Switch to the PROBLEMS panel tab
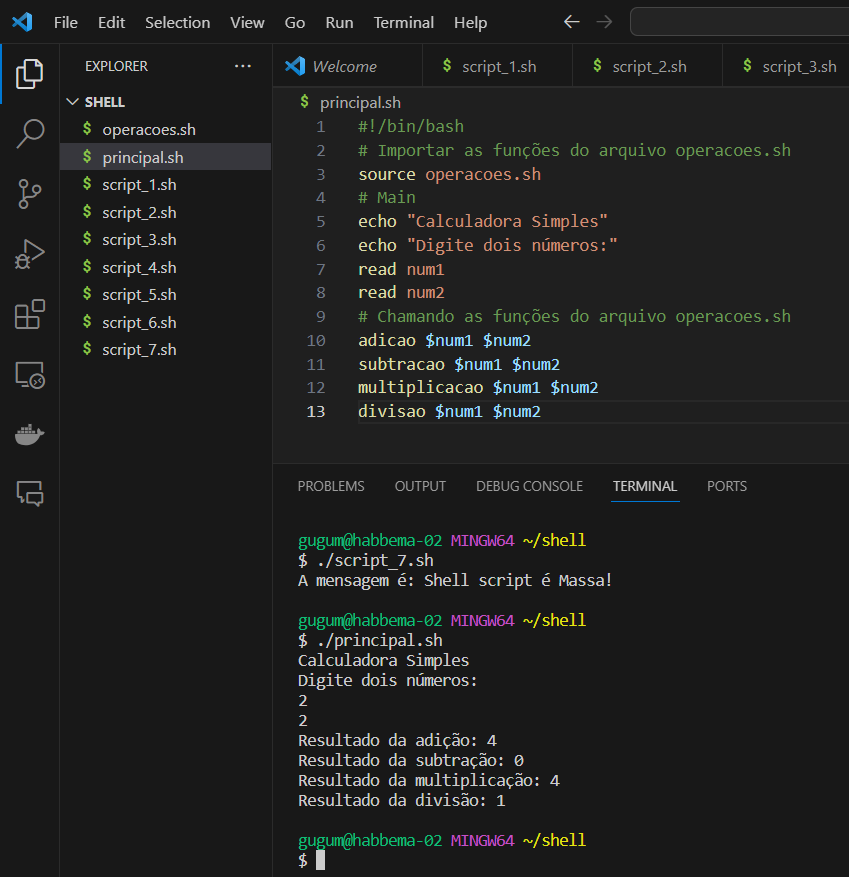Viewport: 849px width, 877px height. (331, 487)
